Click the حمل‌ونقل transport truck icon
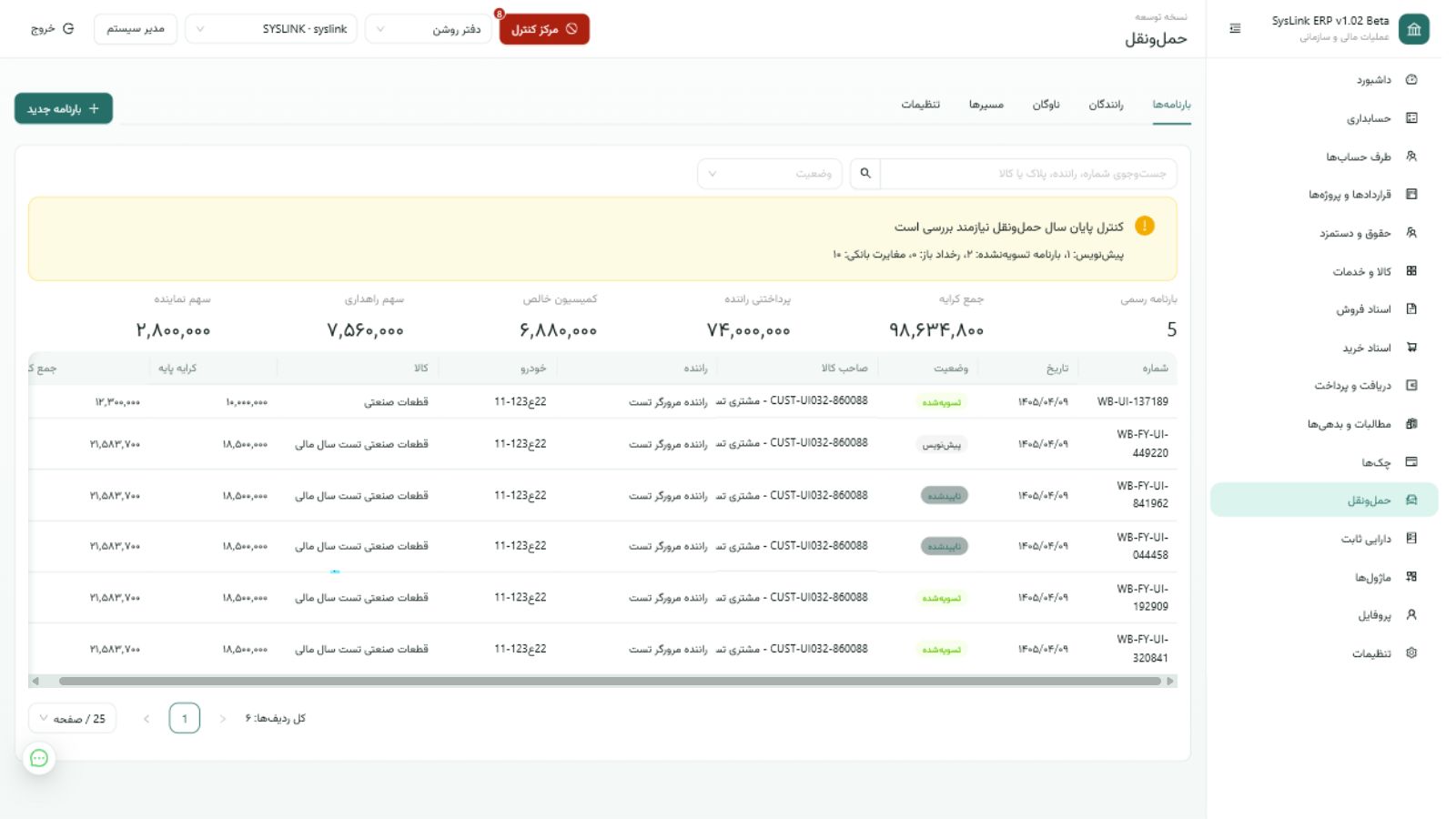Viewport: 1456px width, 819px height. click(x=1411, y=500)
